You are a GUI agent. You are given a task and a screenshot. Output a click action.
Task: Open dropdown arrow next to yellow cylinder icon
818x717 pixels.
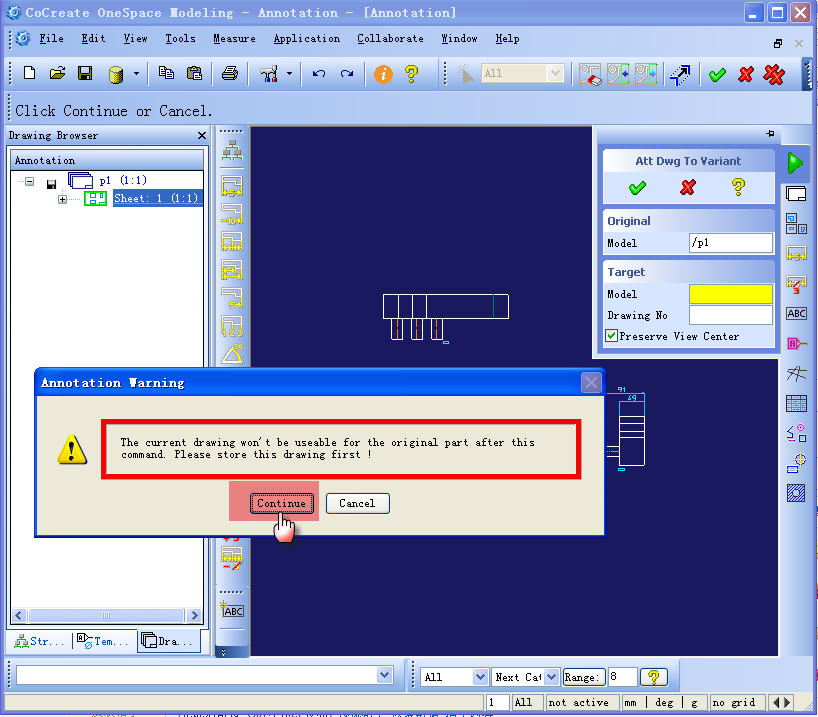click(x=136, y=74)
